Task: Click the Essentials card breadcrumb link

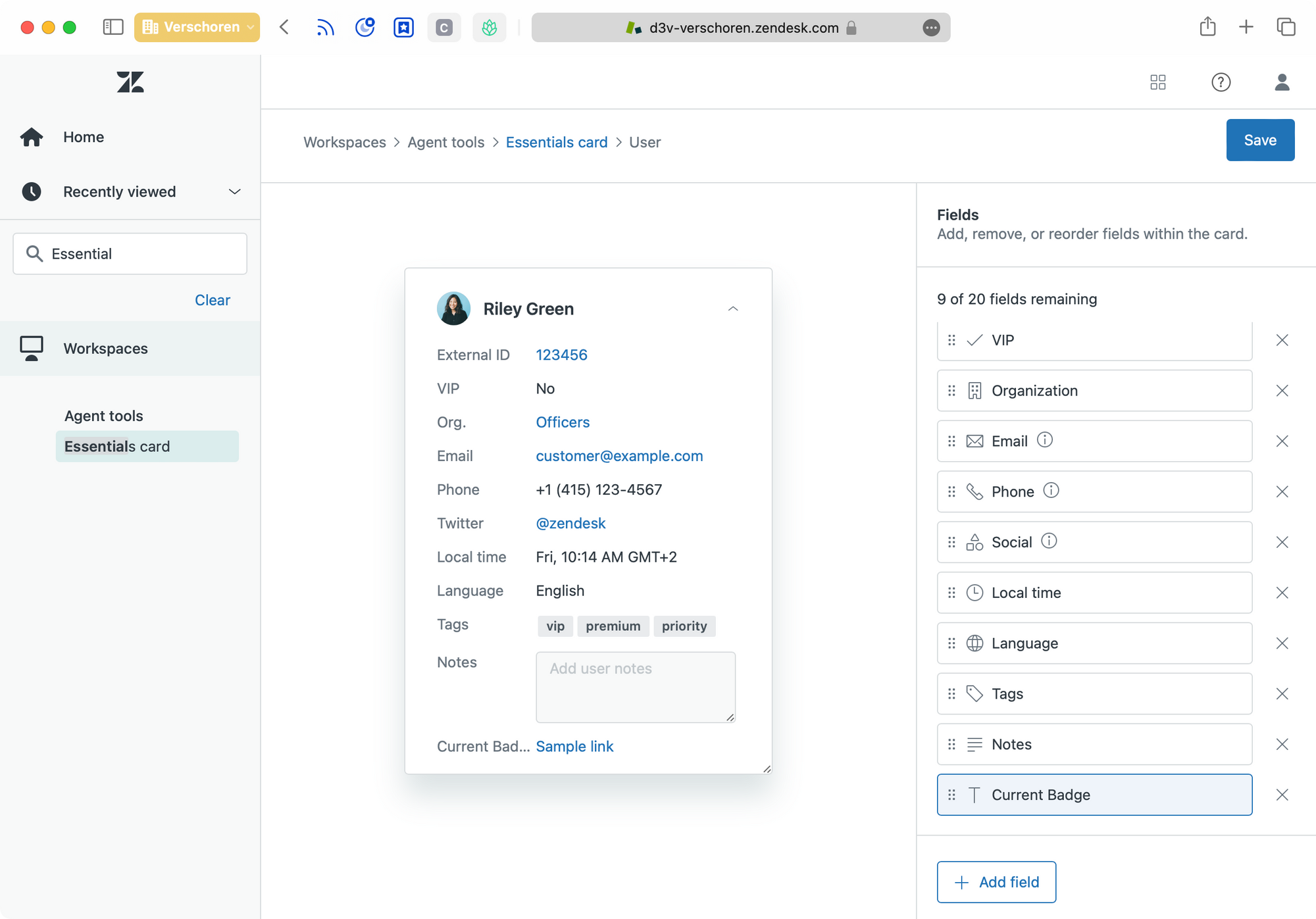Action: [x=556, y=142]
